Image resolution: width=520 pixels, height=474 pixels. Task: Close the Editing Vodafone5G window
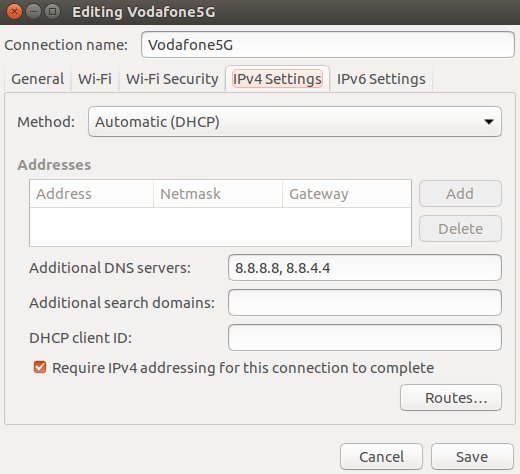click(x=14, y=12)
